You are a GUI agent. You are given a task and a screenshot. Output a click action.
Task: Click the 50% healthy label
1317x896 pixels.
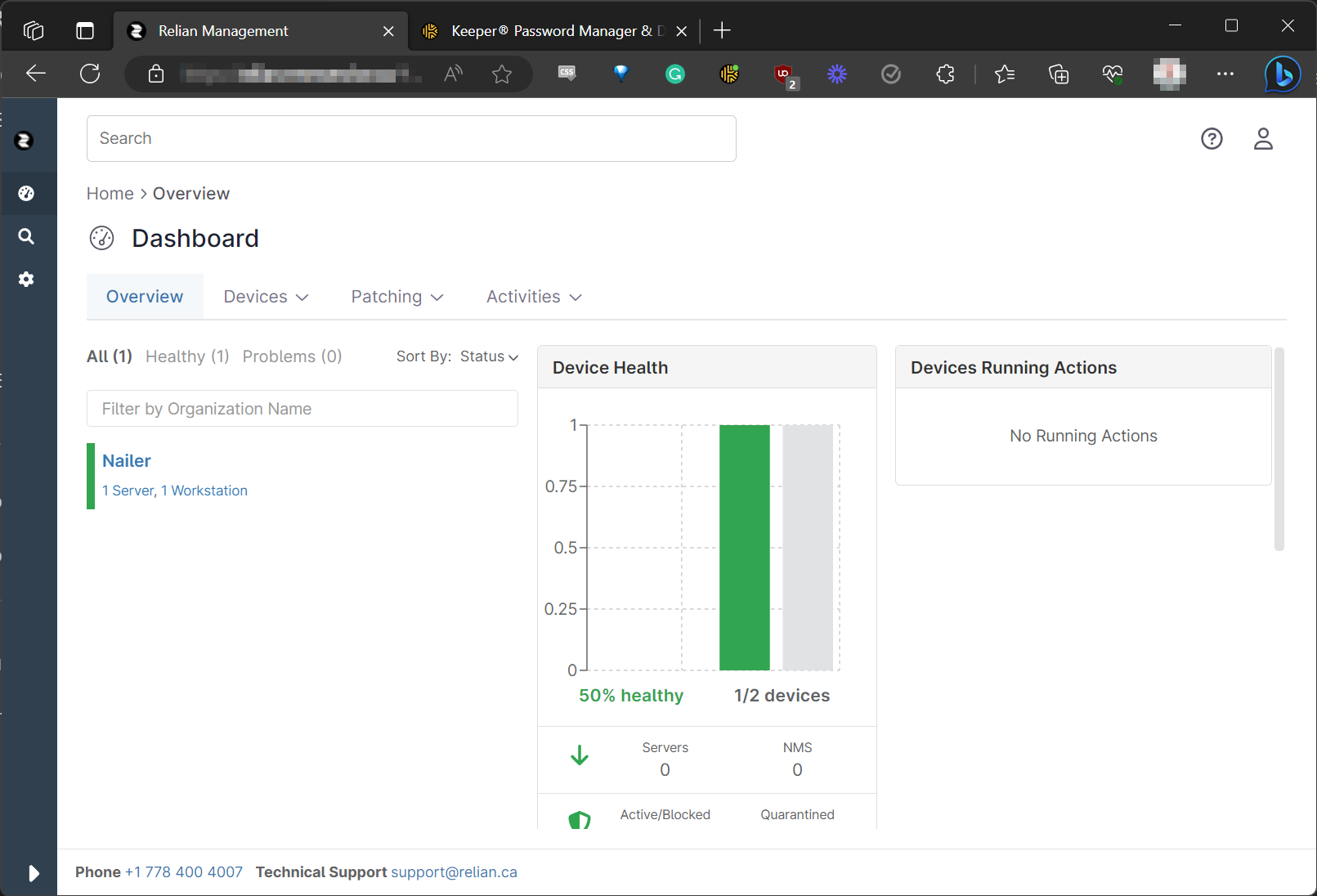tap(631, 696)
